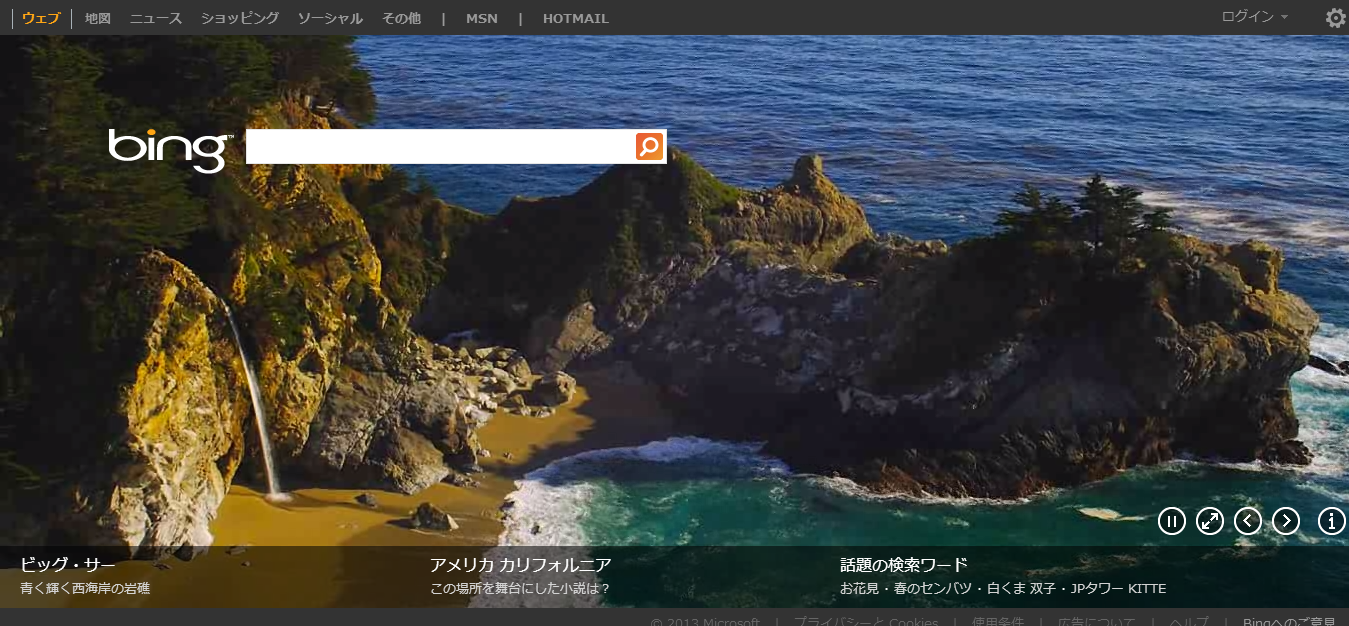Open ショッピング from the top navigation
The image size is (1349, 626).
[240, 18]
